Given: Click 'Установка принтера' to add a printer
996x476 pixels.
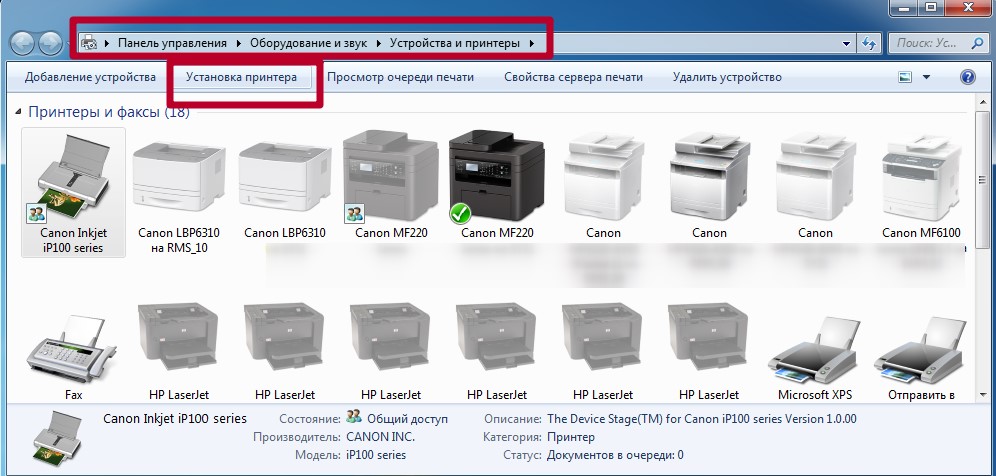Looking at the screenshot, I should coord(241,77).
